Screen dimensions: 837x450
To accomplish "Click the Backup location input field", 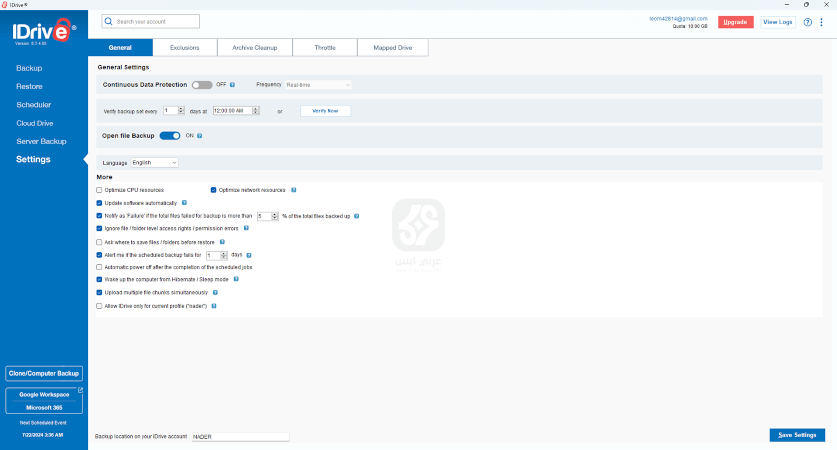I will click(239, 437).
